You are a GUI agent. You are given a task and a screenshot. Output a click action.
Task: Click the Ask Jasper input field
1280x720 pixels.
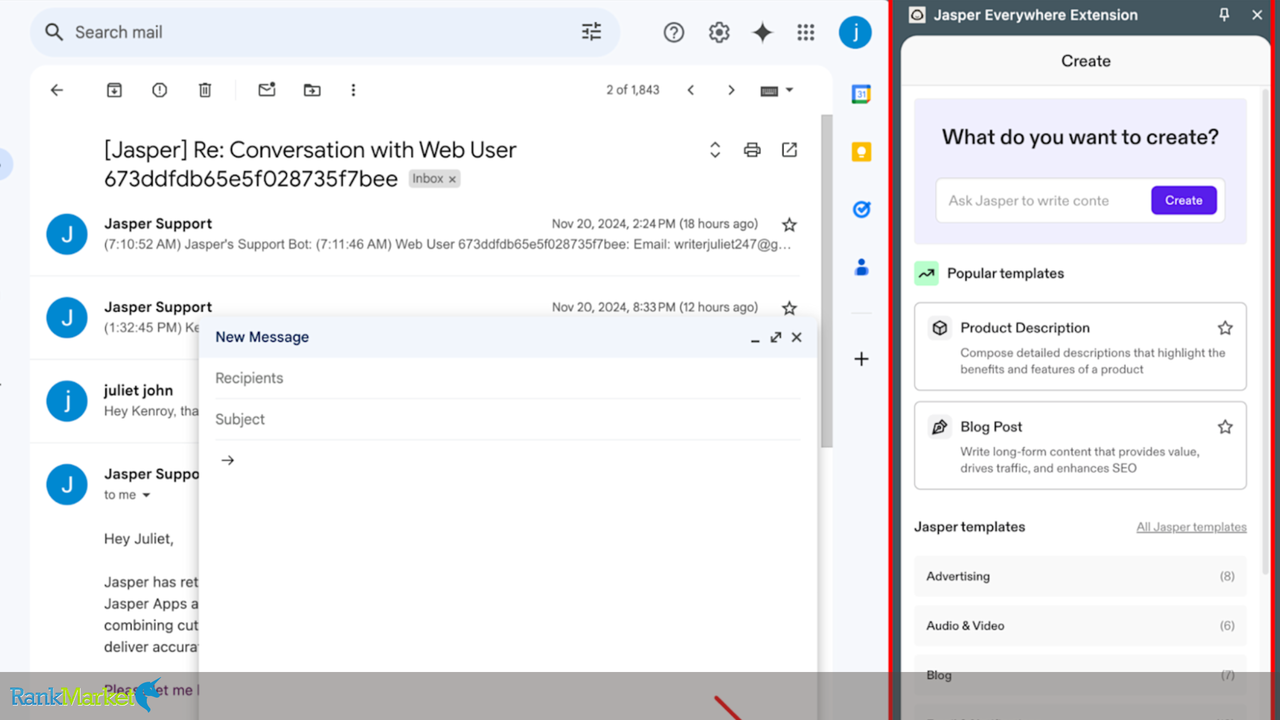point(1043,200)
